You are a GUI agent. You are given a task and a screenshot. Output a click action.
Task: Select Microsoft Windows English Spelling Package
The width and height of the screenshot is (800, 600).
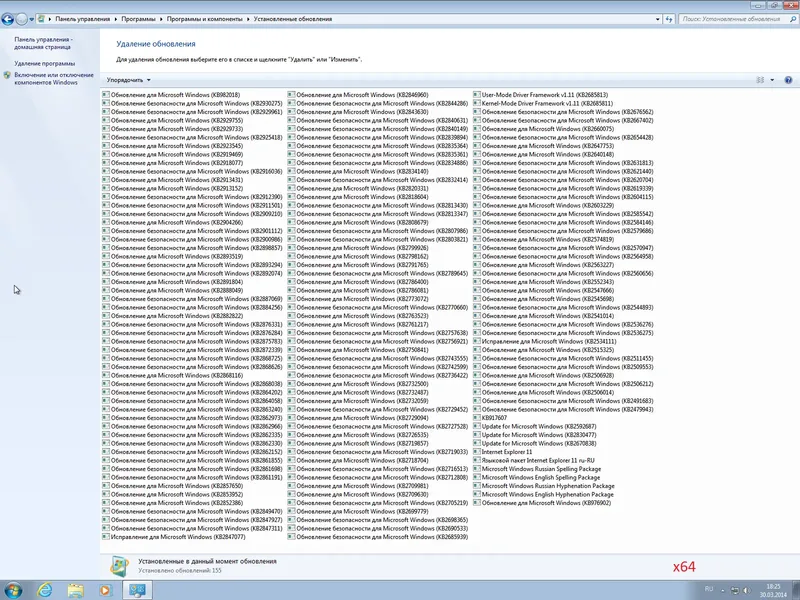pyautogui.click(x=537, y=477)
